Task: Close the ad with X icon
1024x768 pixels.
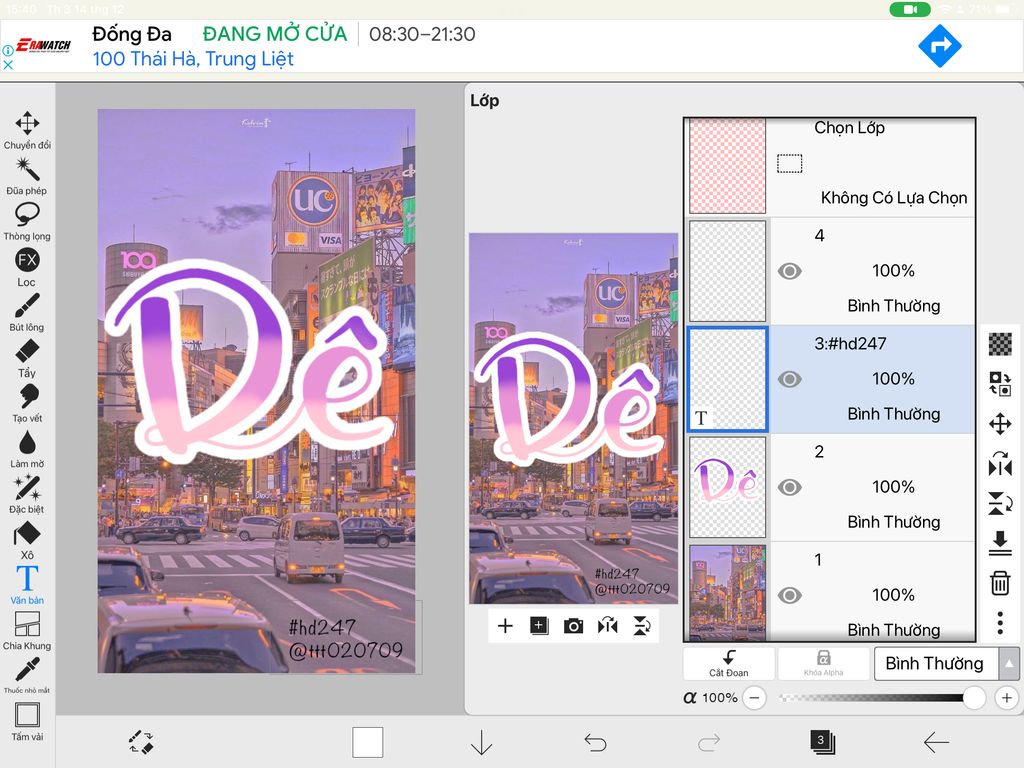Action: tap(8, 65)
